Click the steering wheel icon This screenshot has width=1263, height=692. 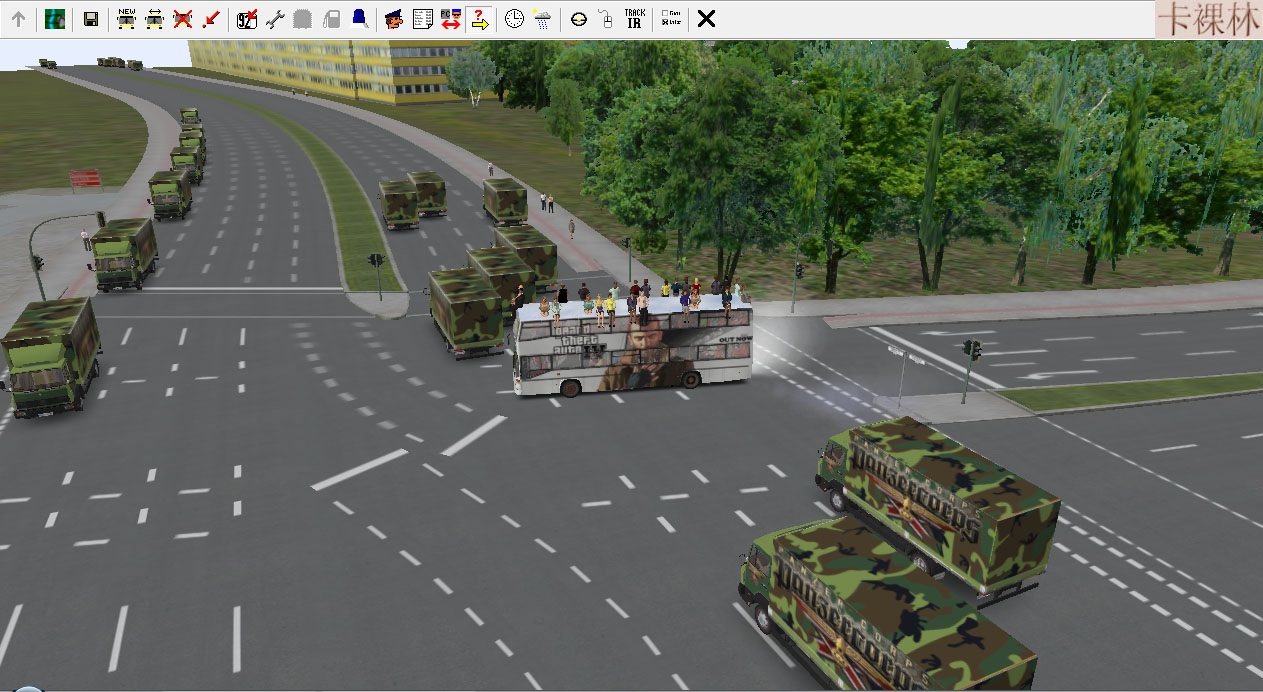tap(578, 19)
